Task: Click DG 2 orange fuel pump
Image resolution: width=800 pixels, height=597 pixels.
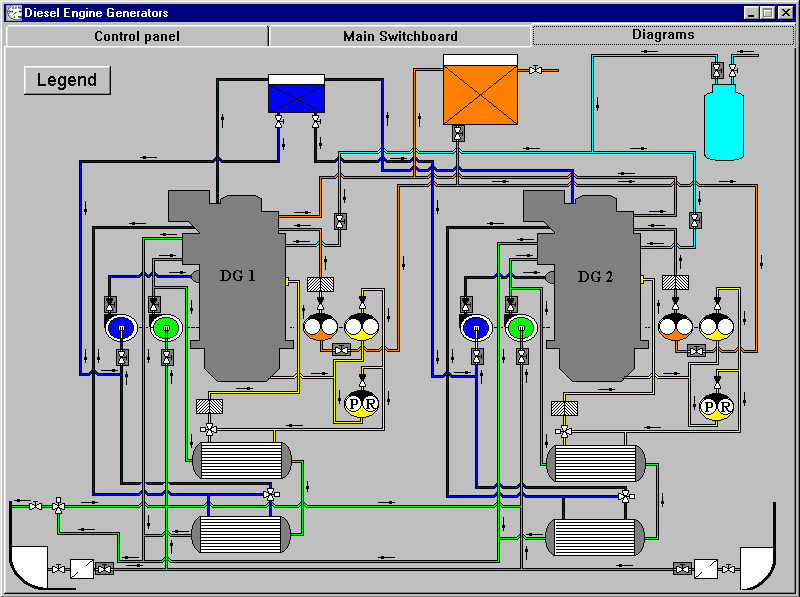Action: (675, 327)
